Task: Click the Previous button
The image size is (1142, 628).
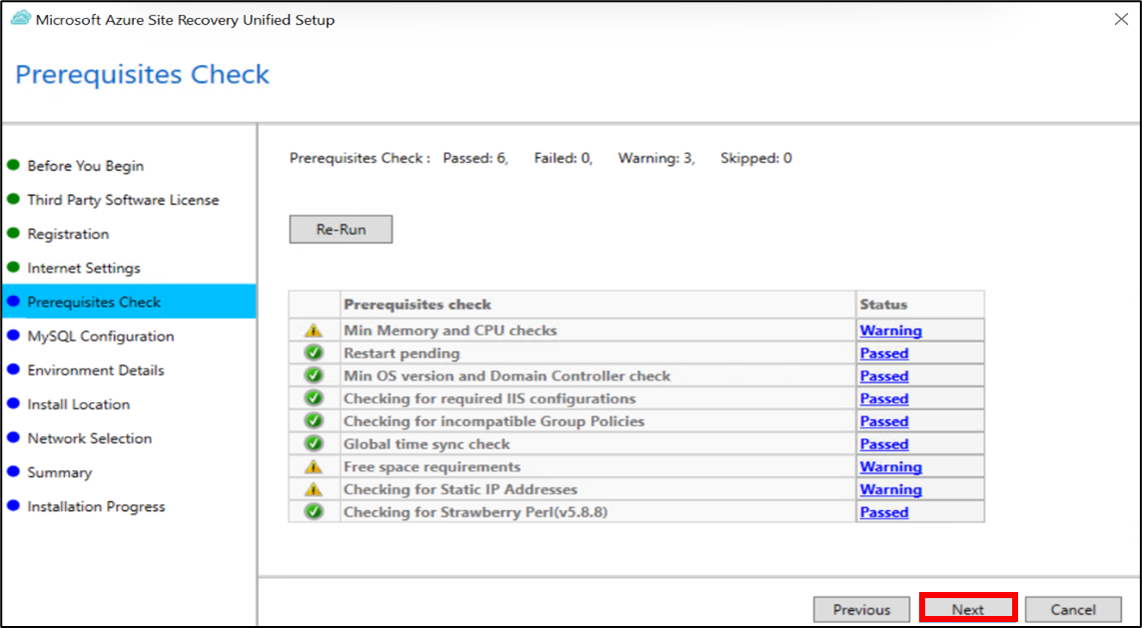Action: pyautogui.click(x=862, y=610)
